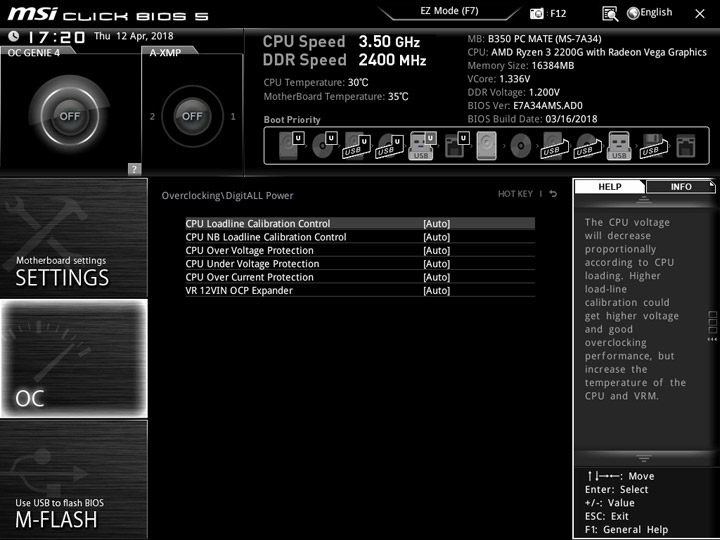Open VR 12VIN OCP Expander [Auto] value
This screenshot has width=720, height=540.
coord(437,290)
